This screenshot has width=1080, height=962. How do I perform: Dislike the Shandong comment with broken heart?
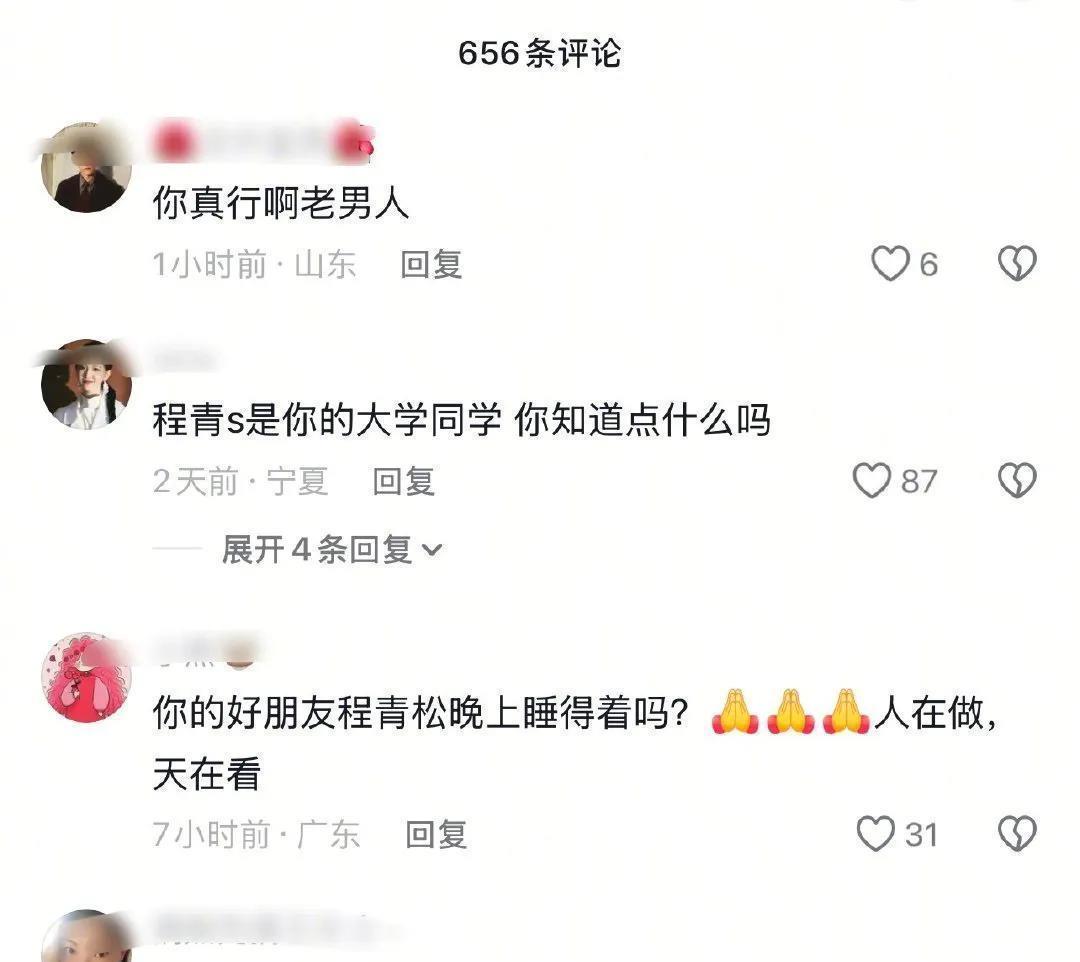[1017, 264]
